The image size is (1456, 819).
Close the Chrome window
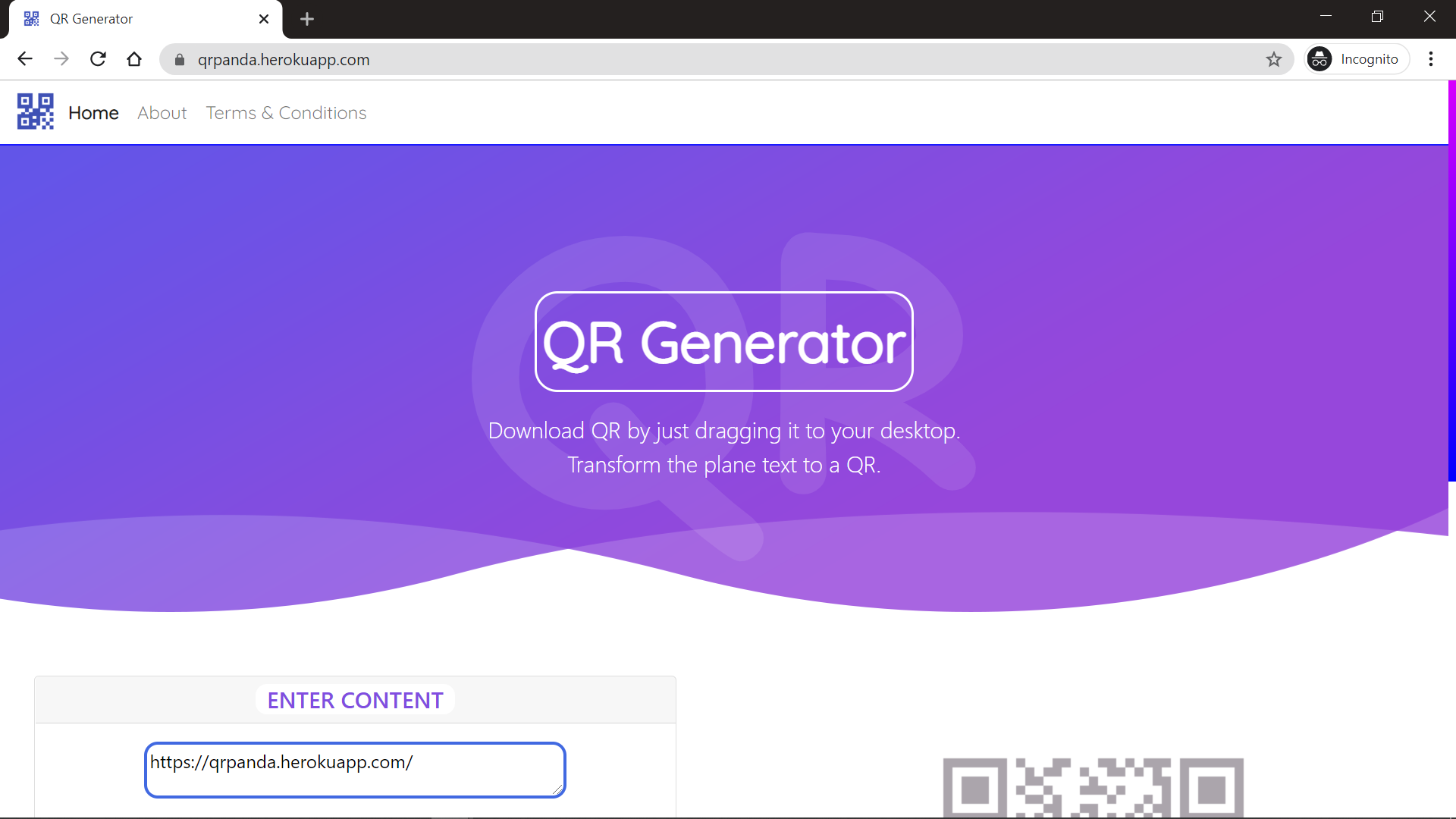click(x=1429, y=17)
